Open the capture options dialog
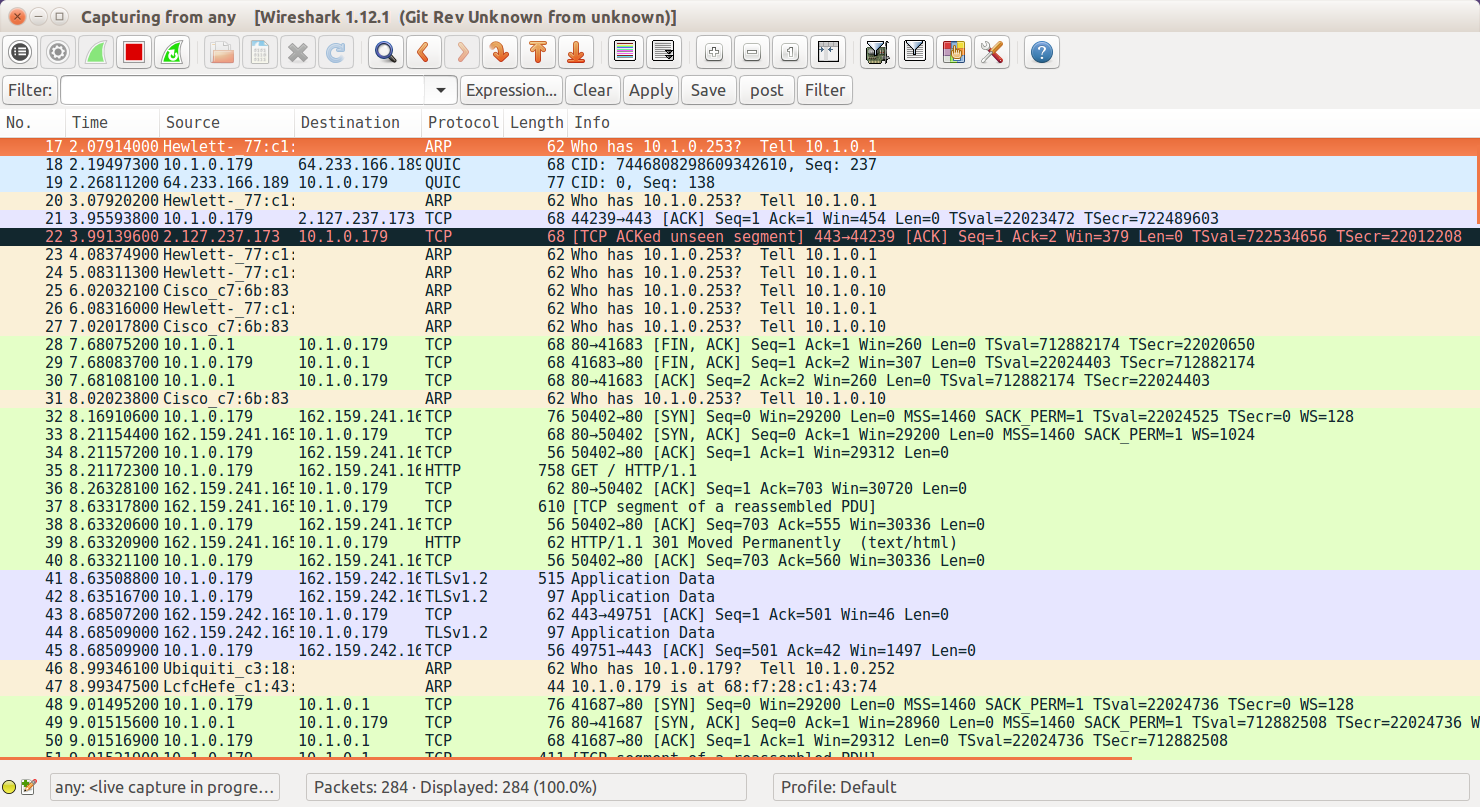1480x807 pixels. pyautogui.click(x=58, y=52)
